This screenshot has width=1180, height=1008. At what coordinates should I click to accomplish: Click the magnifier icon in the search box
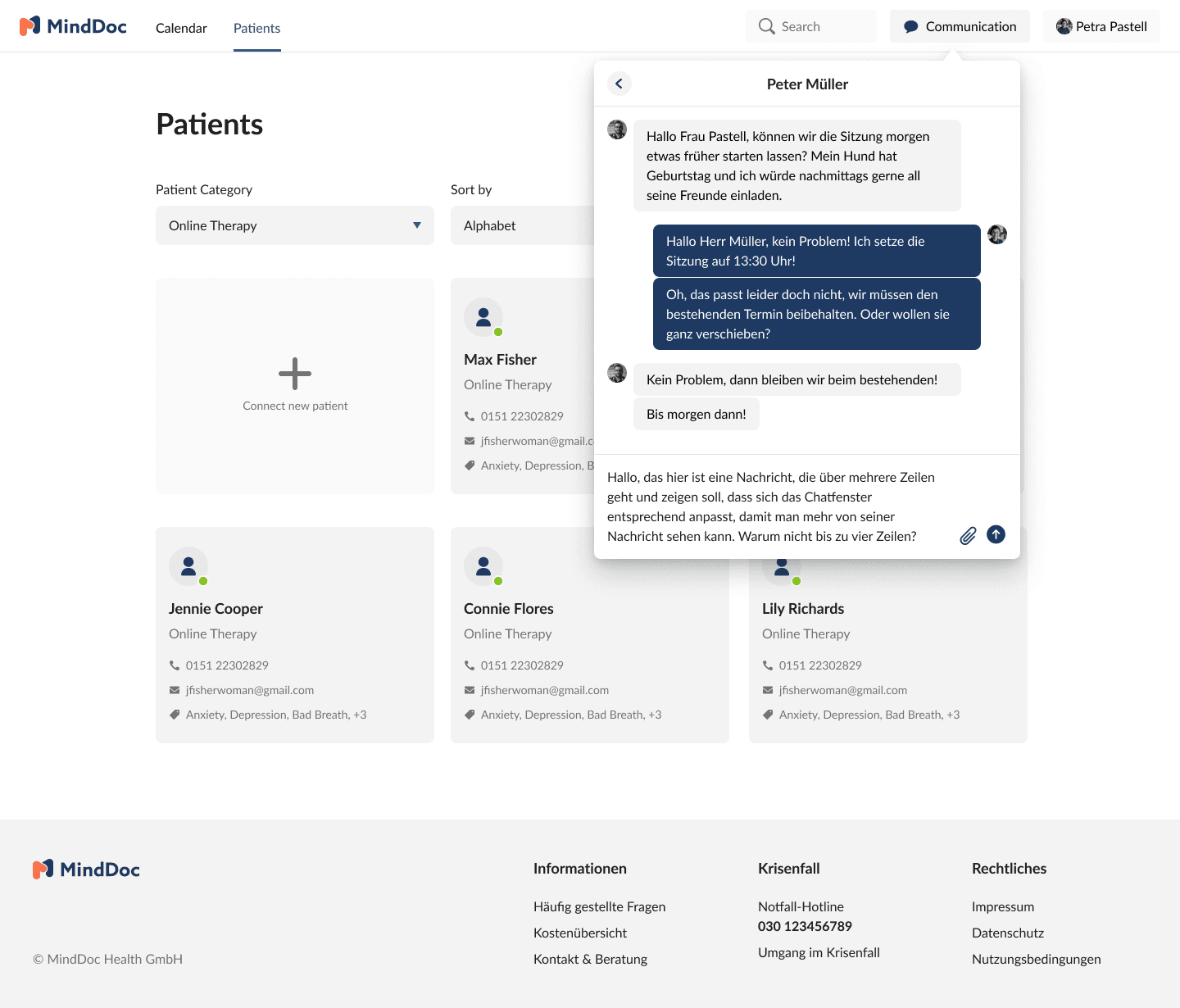[766, 26]
